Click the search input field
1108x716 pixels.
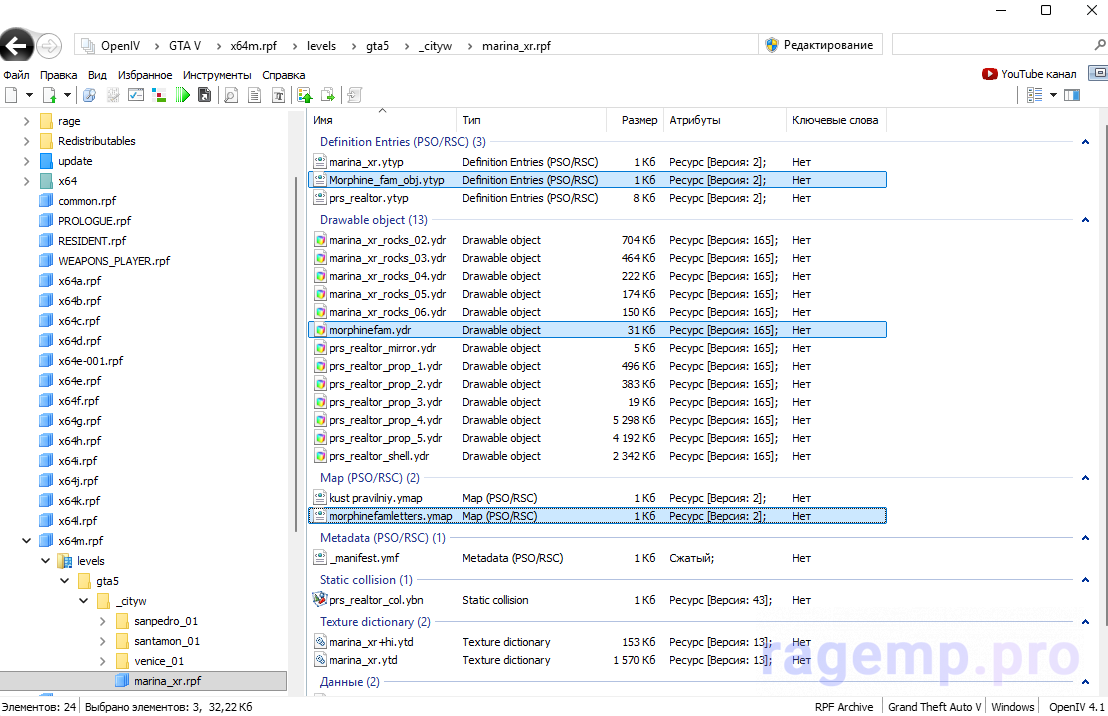coord(990,45)
